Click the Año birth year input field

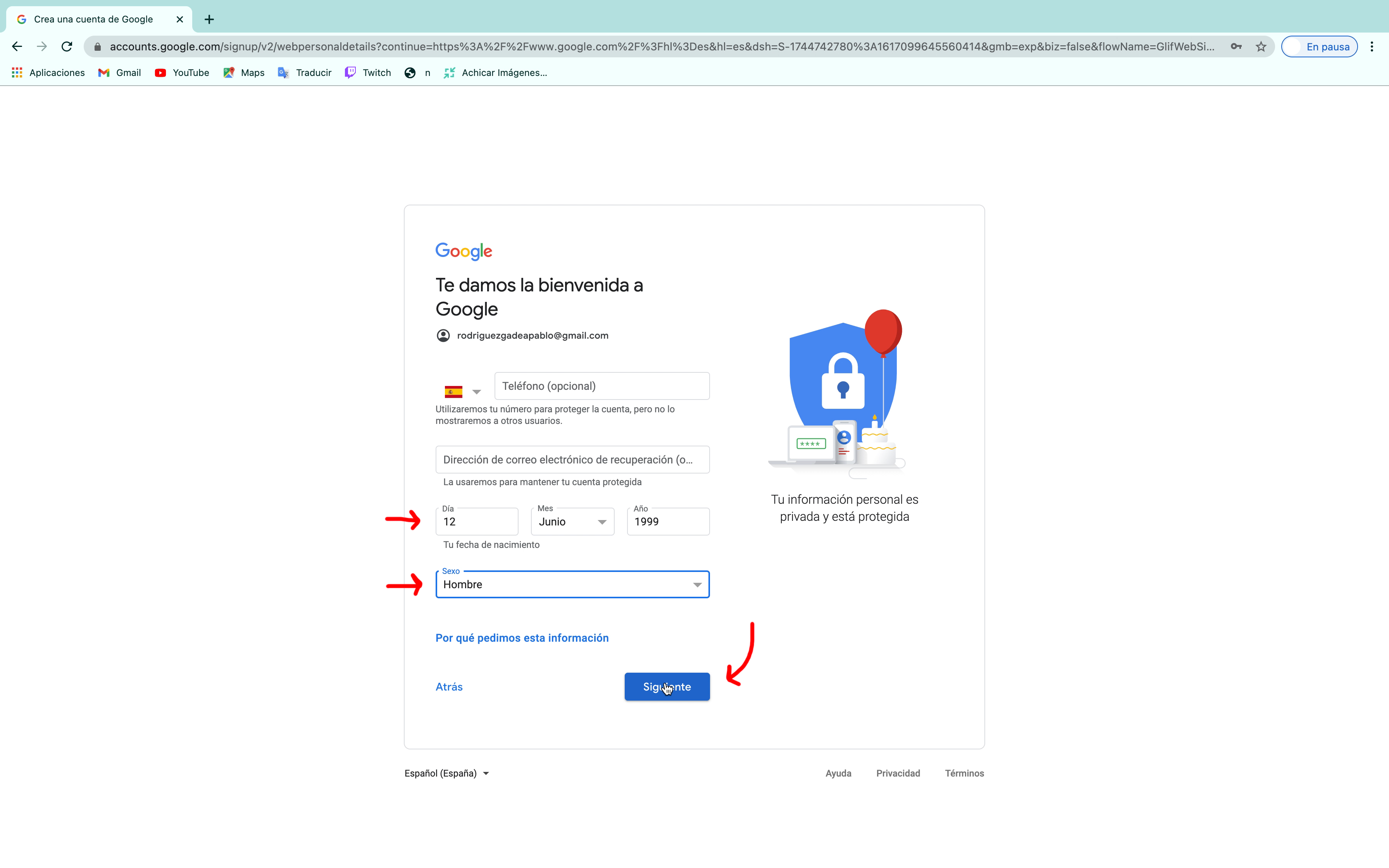(x=668, y=521)
